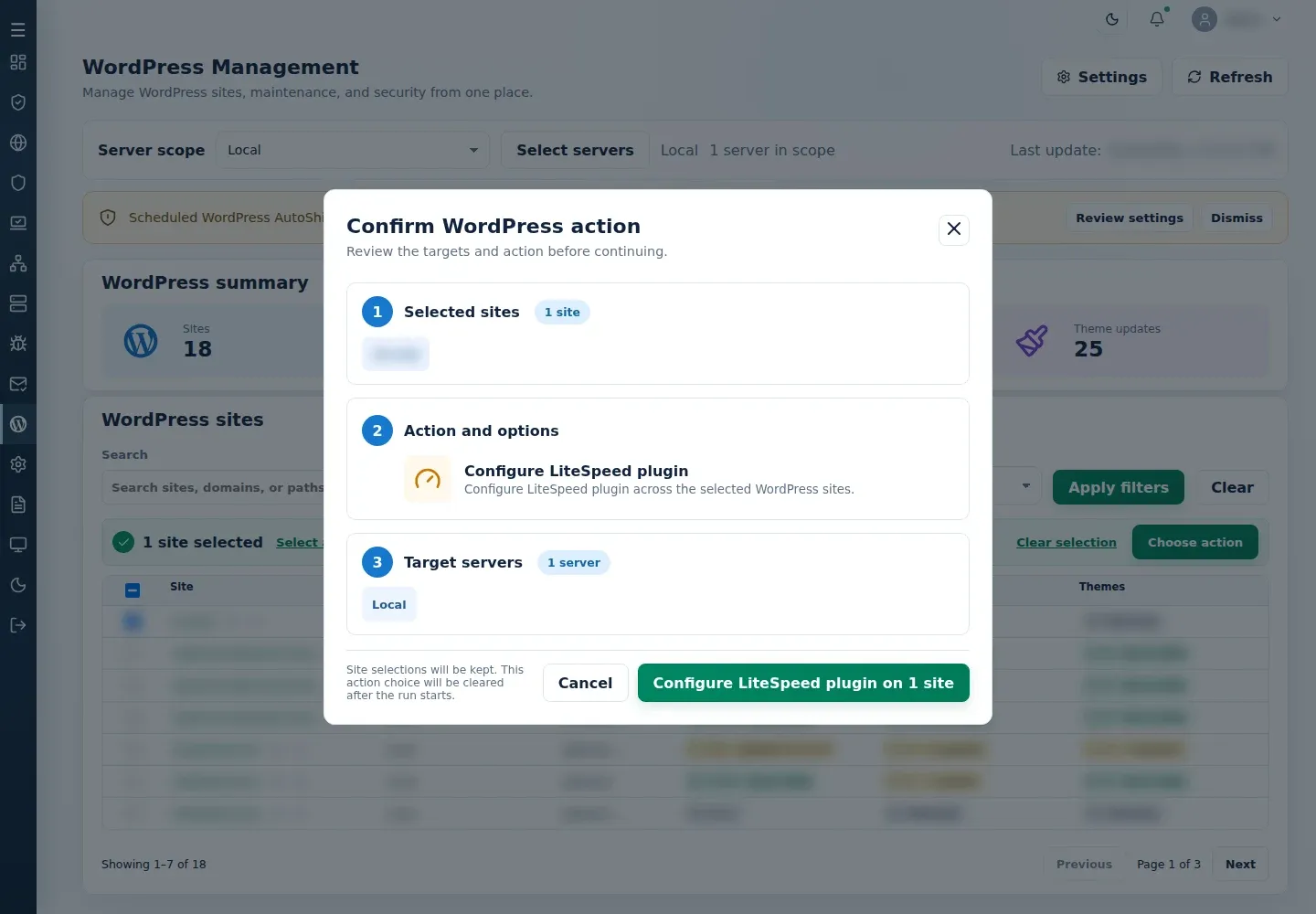Open the dashboard grid icon in the sidebar
The width and height of the screenshot is (1316, 914).
(18, 62)
